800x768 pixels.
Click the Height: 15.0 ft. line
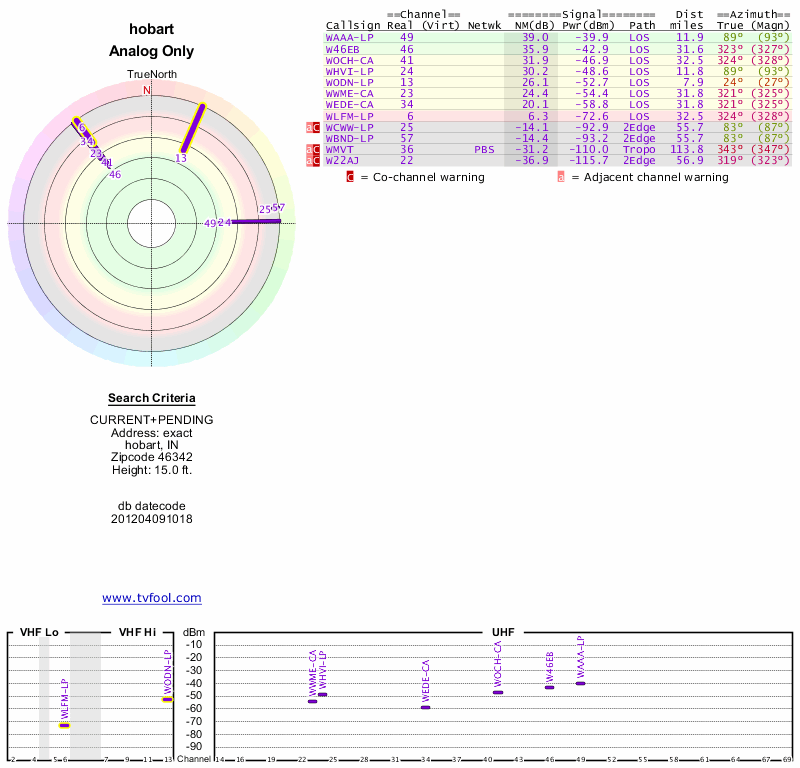pyautogui.click(x=152, y=470)
